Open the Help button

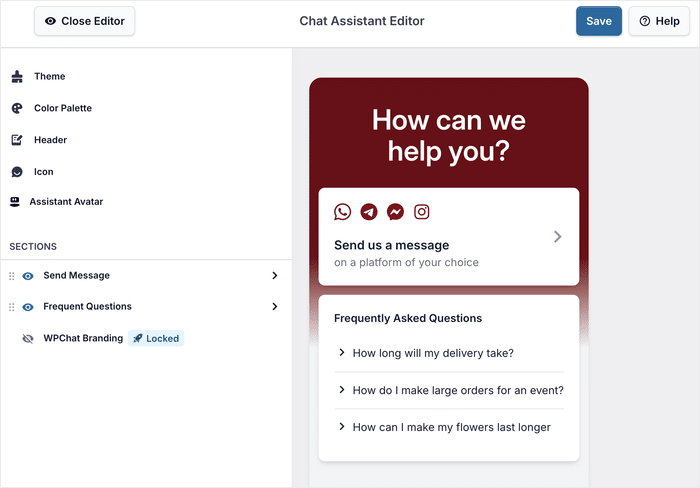click(x=659, y=21)
